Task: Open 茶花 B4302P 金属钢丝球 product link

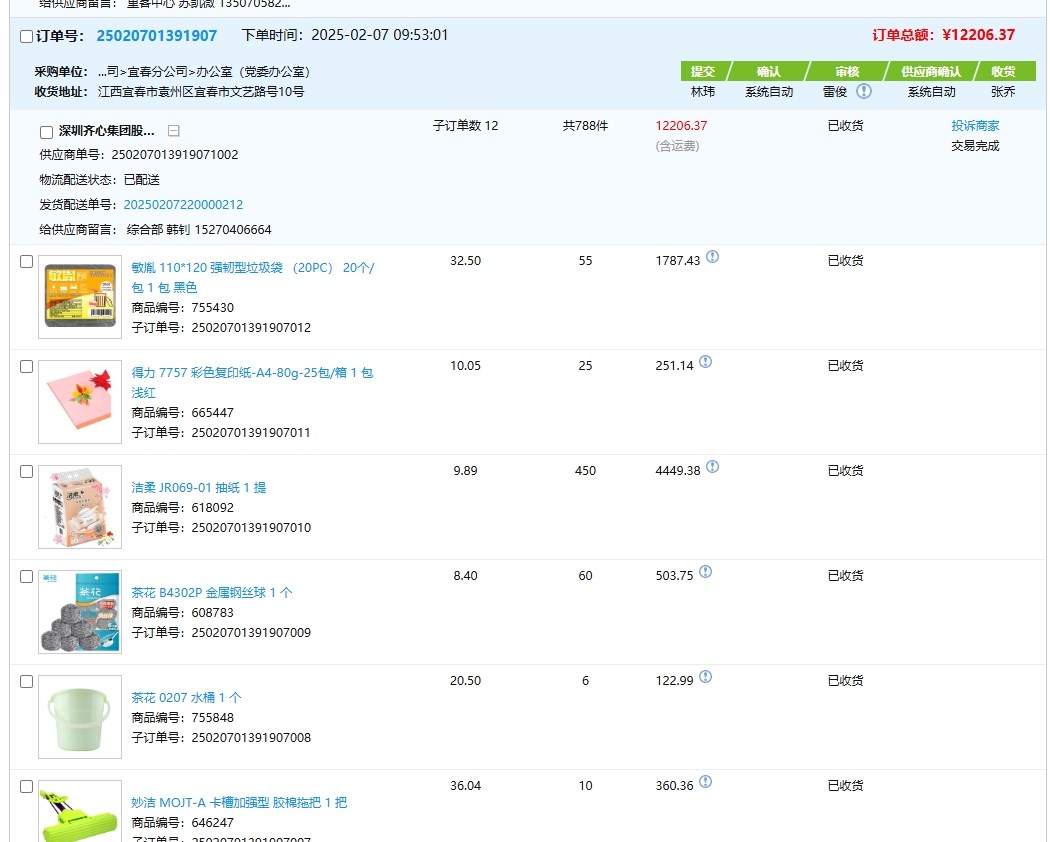Action: point(212,592)
